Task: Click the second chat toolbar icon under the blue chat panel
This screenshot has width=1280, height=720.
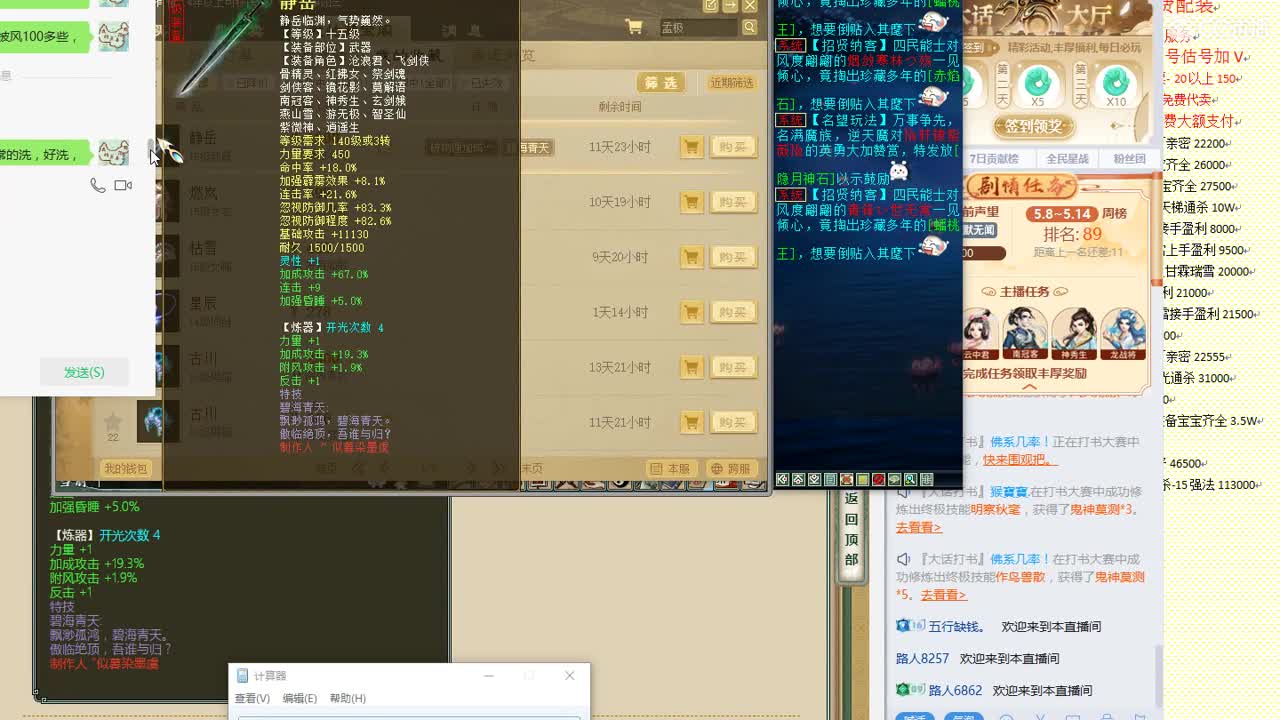Action: pyautogui.click(x=799, y=480)
